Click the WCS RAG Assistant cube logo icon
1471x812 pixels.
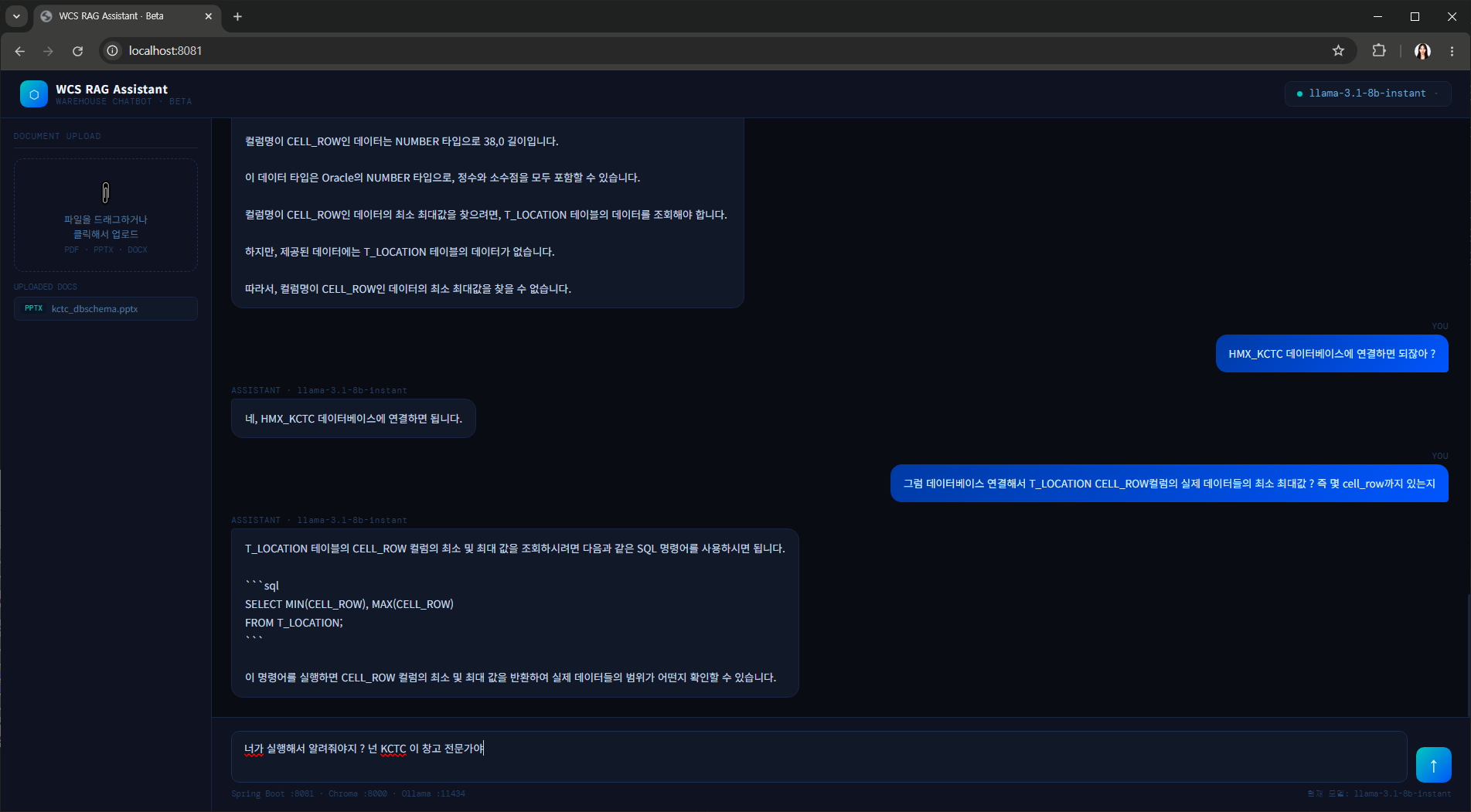point(33,94)
